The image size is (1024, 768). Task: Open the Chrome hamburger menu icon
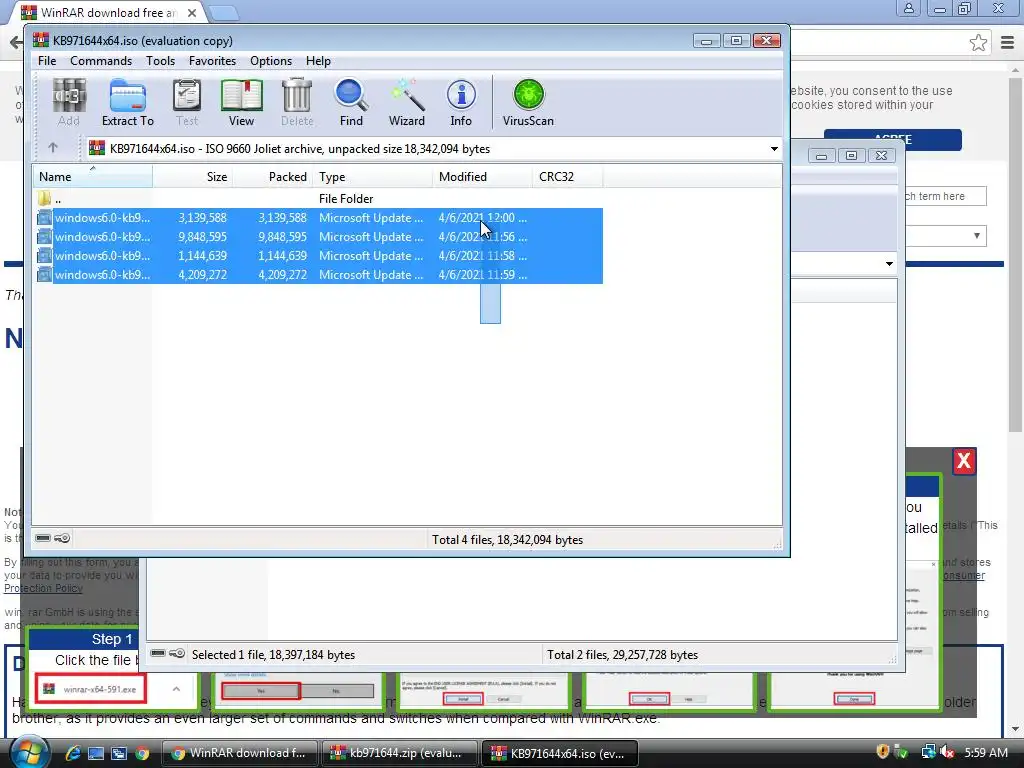click(1008, 43)
